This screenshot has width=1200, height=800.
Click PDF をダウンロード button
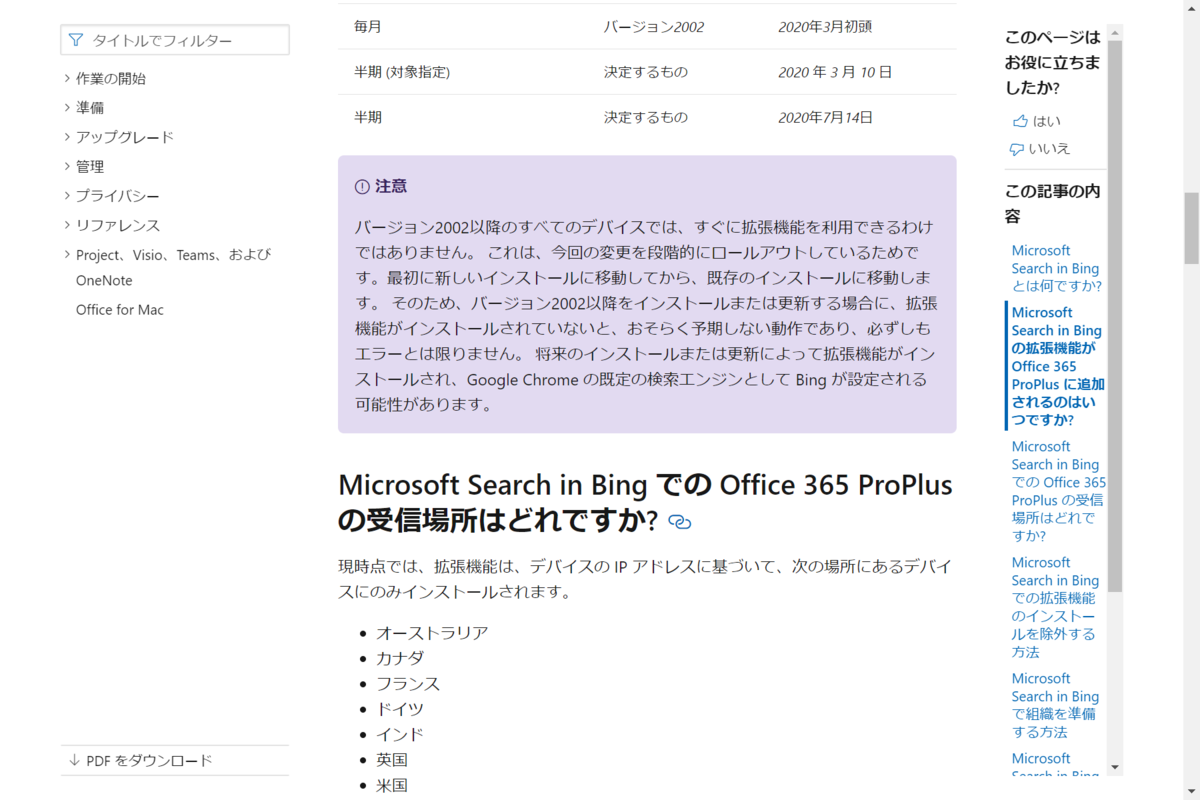pyautogui.click(x=175, y=760)
